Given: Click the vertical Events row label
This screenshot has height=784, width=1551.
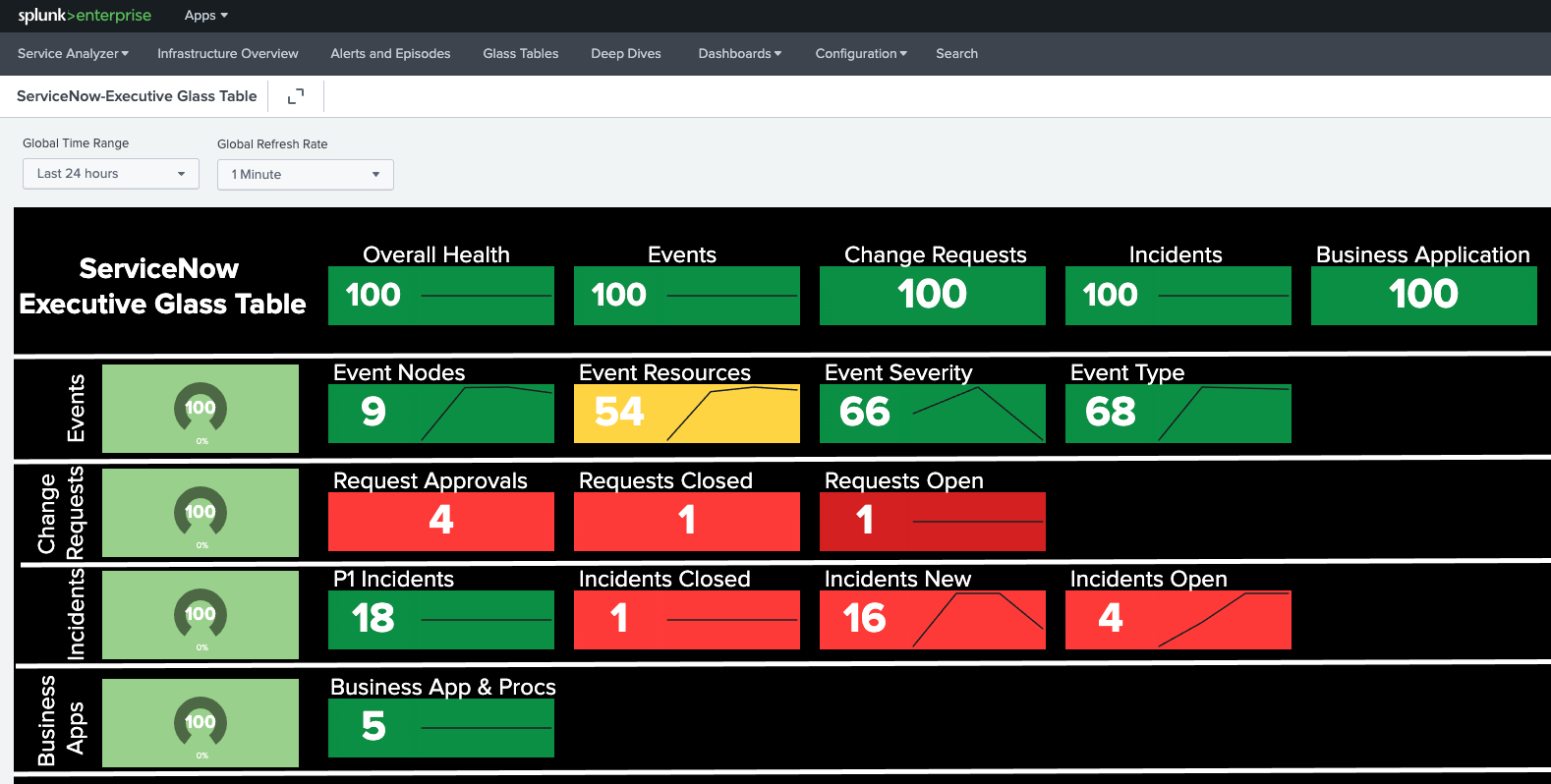Looking at the screenshot, I should pos(76,409).
